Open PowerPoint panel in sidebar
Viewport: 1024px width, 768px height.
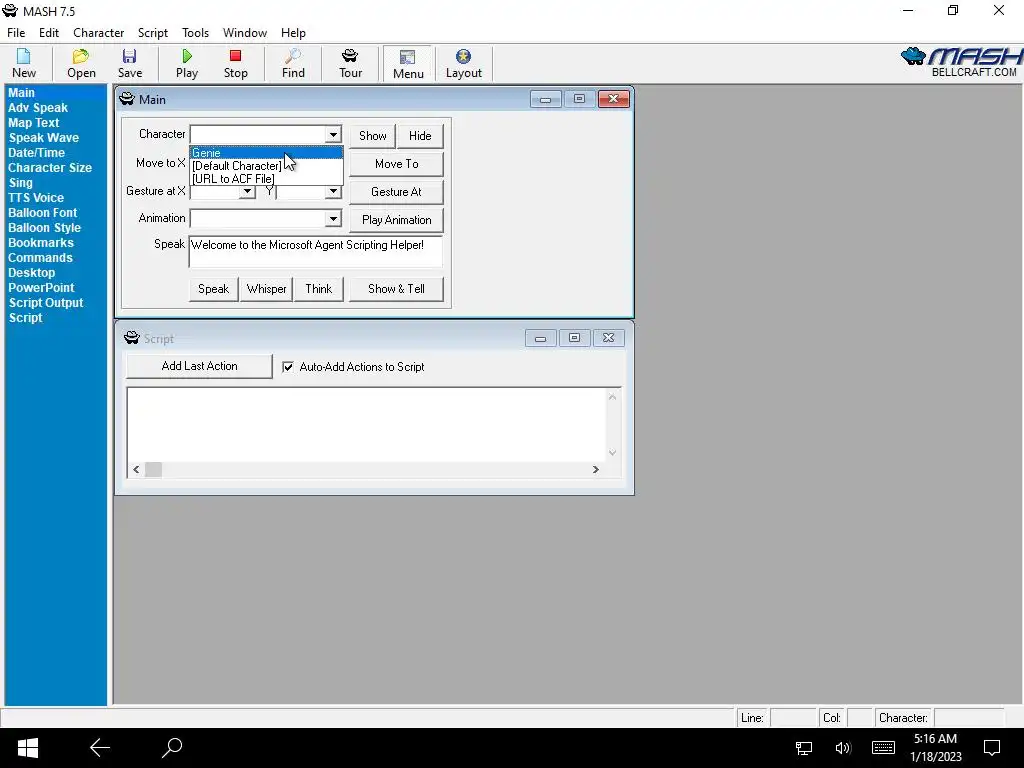tap(41, 288)
